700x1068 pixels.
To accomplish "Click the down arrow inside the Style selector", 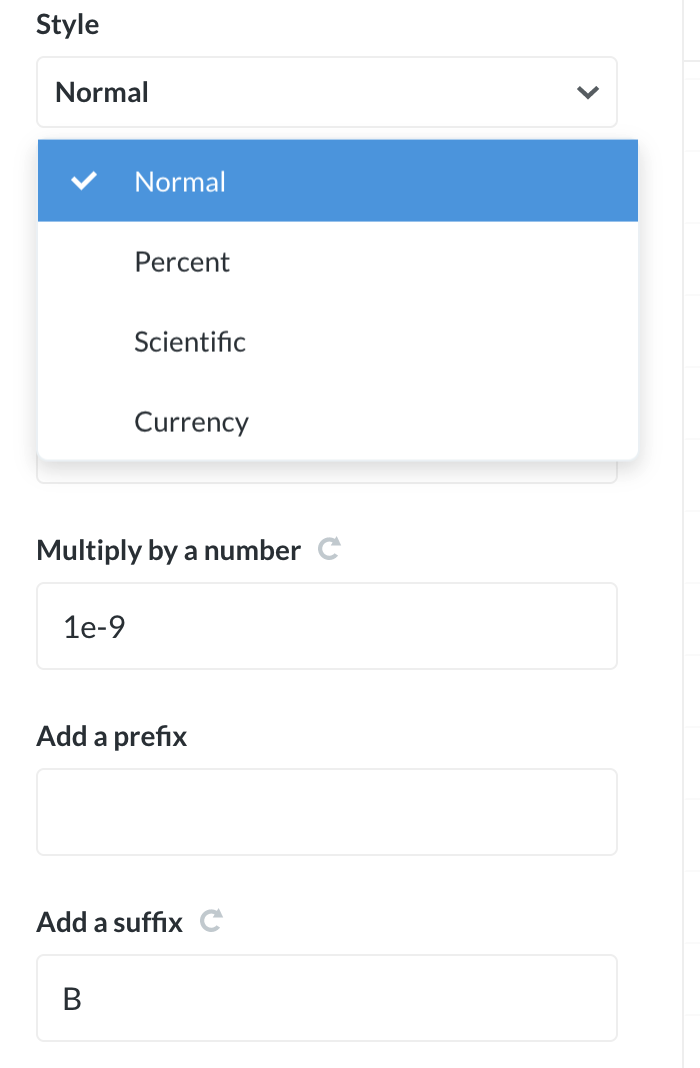I will coord(588,91).
